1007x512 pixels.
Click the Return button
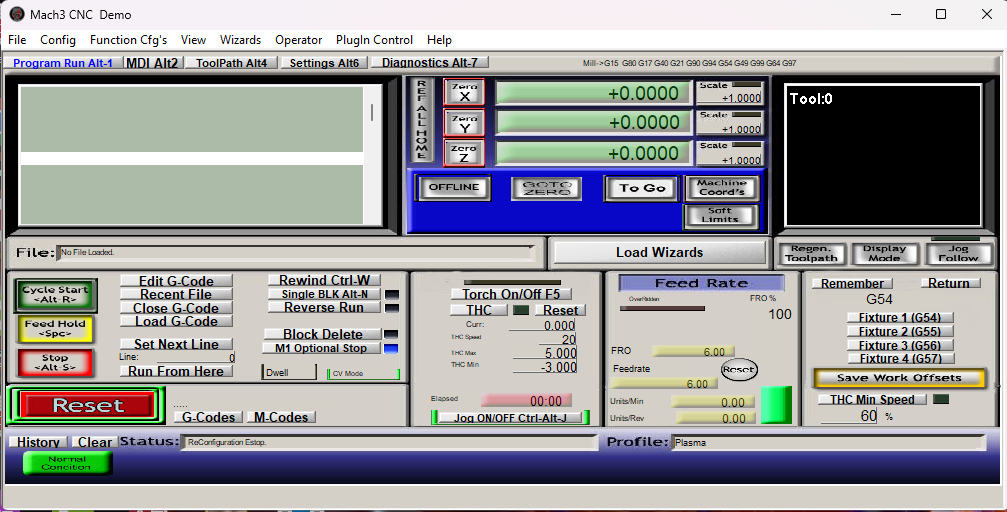[x=949, y=283]
